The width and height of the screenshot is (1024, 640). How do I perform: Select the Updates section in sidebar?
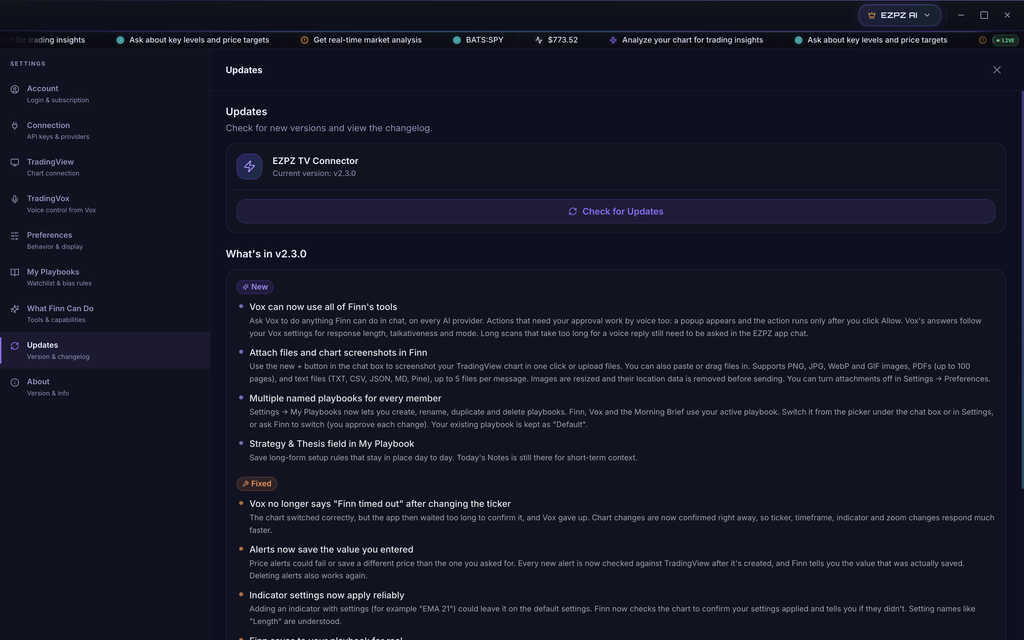pyautogui.click(x=104, y=350)
